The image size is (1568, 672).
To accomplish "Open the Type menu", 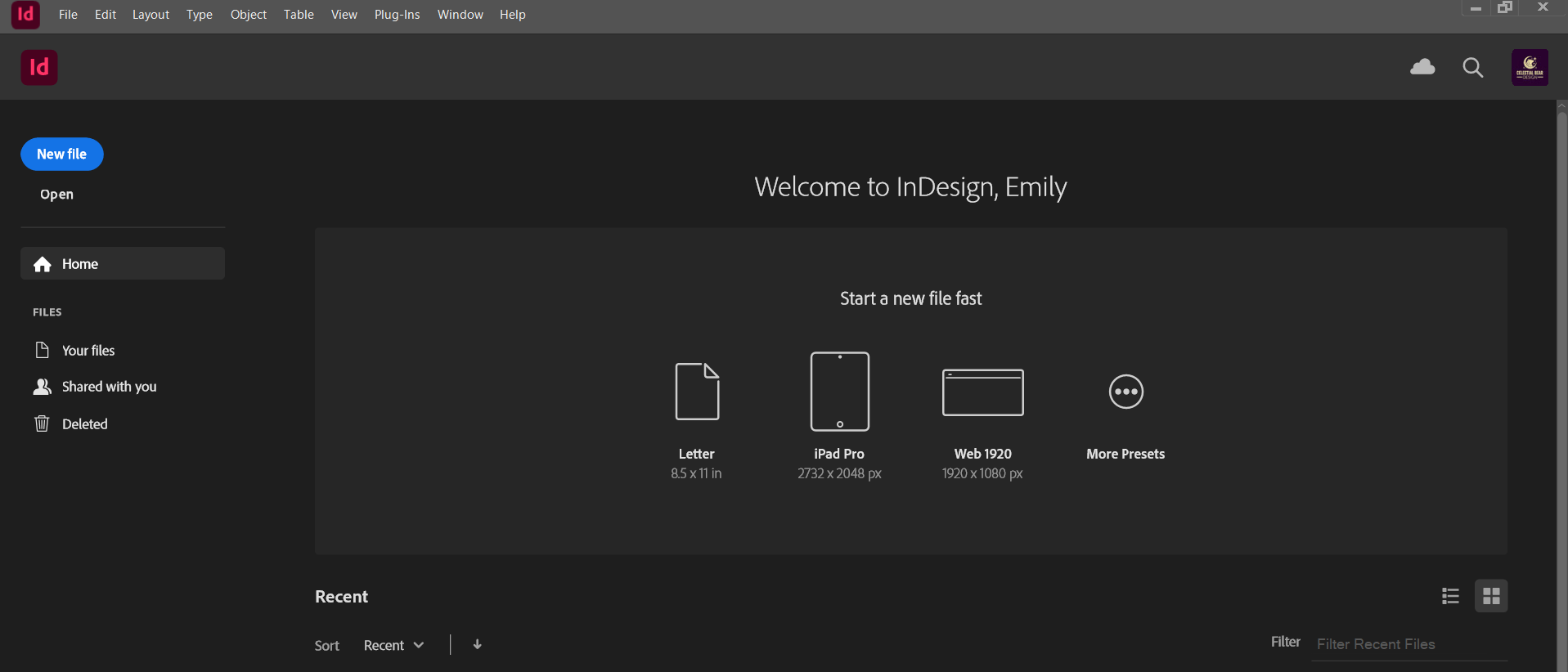I will (199, 15).
